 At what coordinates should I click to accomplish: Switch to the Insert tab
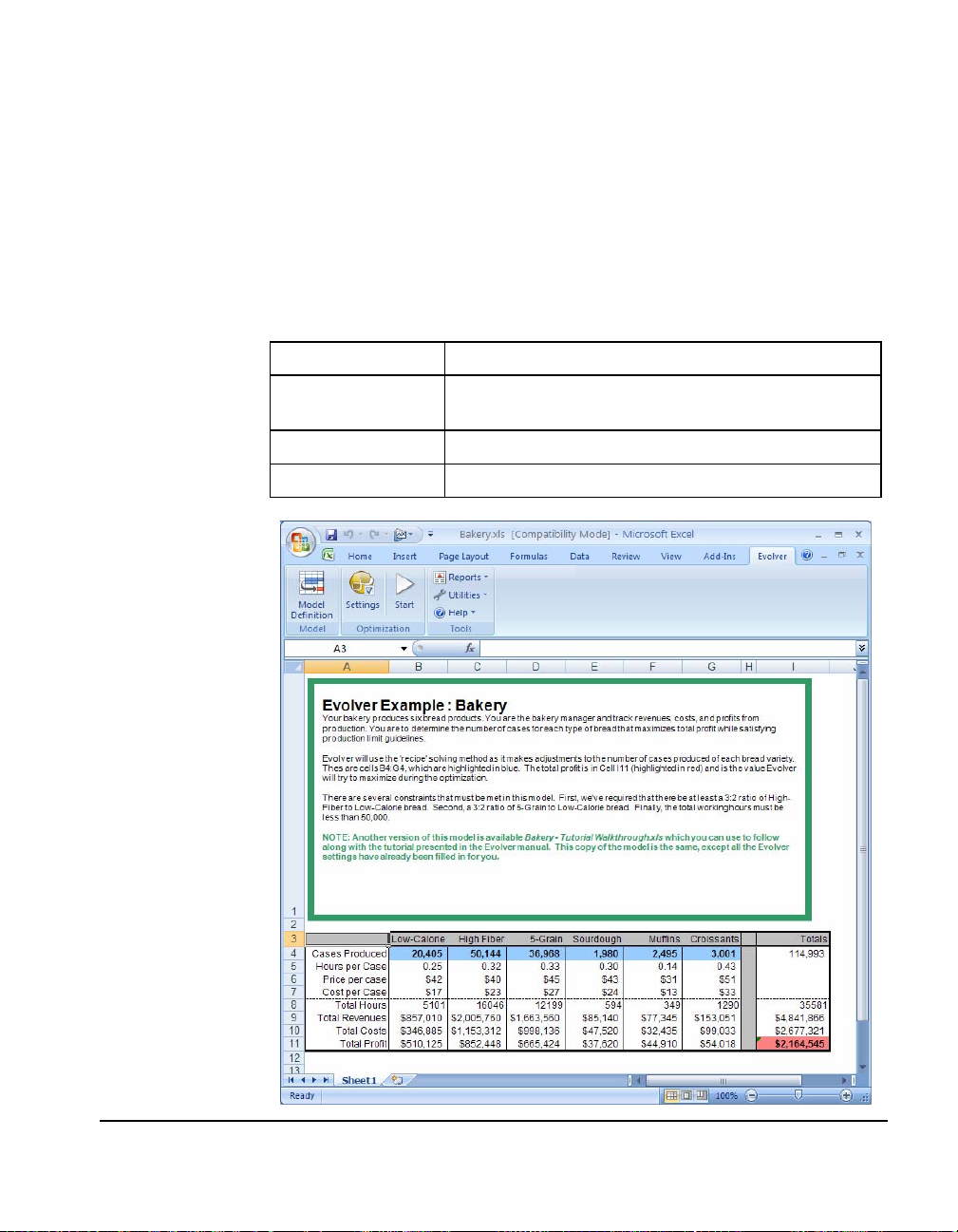pos(404,557)
